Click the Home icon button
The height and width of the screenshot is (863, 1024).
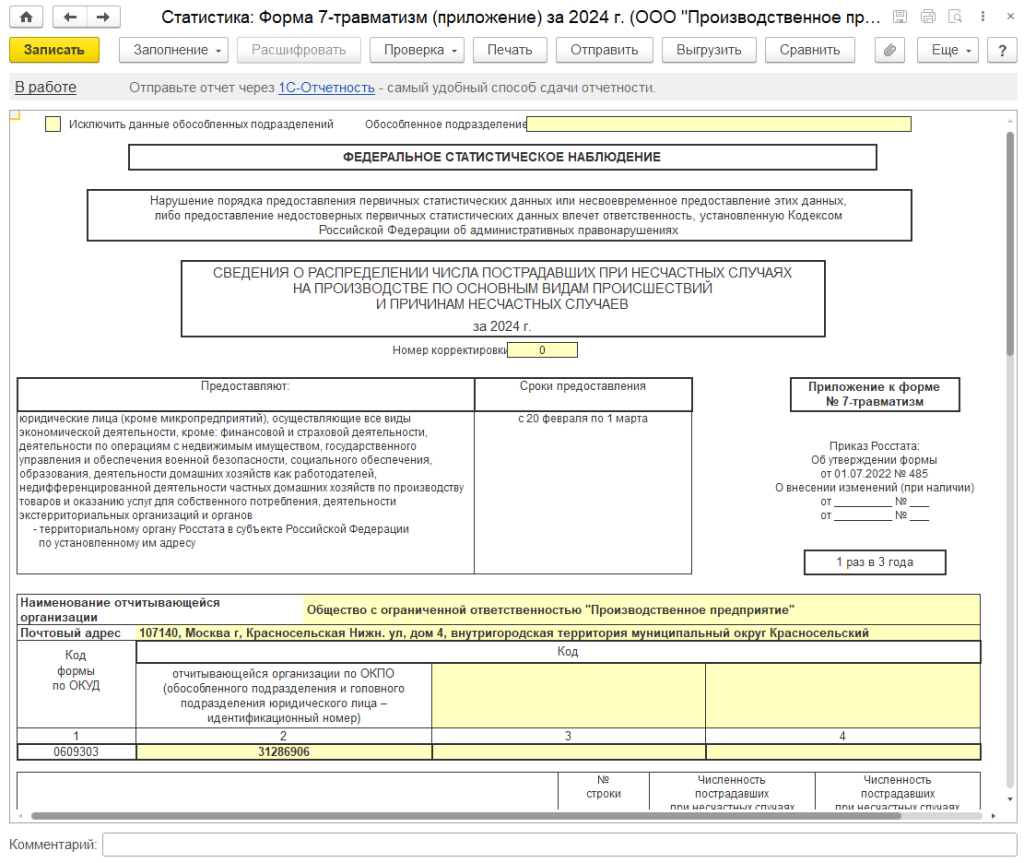coord(26,17)
